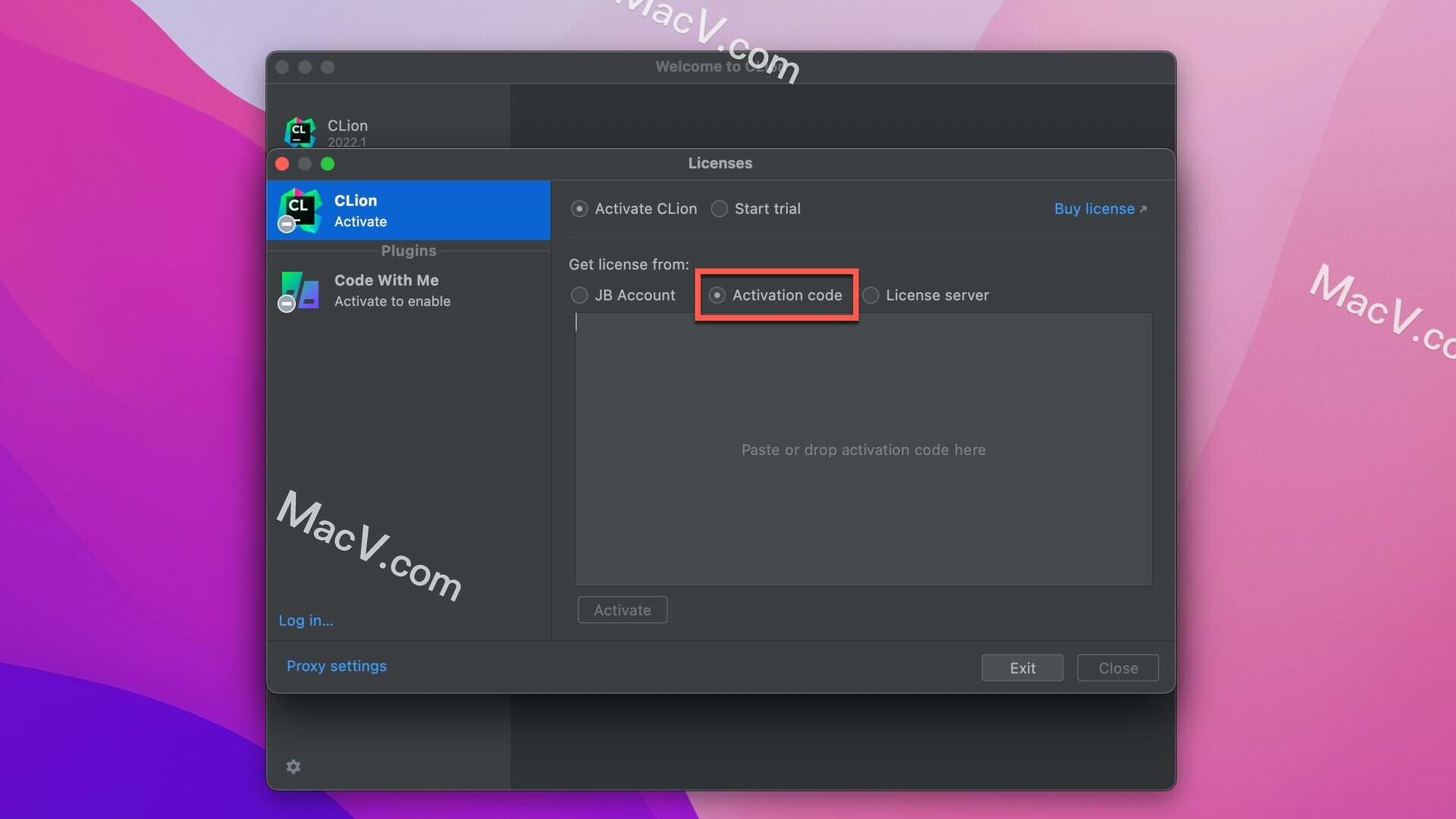Click the Log in... link
The image size is (1456, 819).
(x=306, y=619)
